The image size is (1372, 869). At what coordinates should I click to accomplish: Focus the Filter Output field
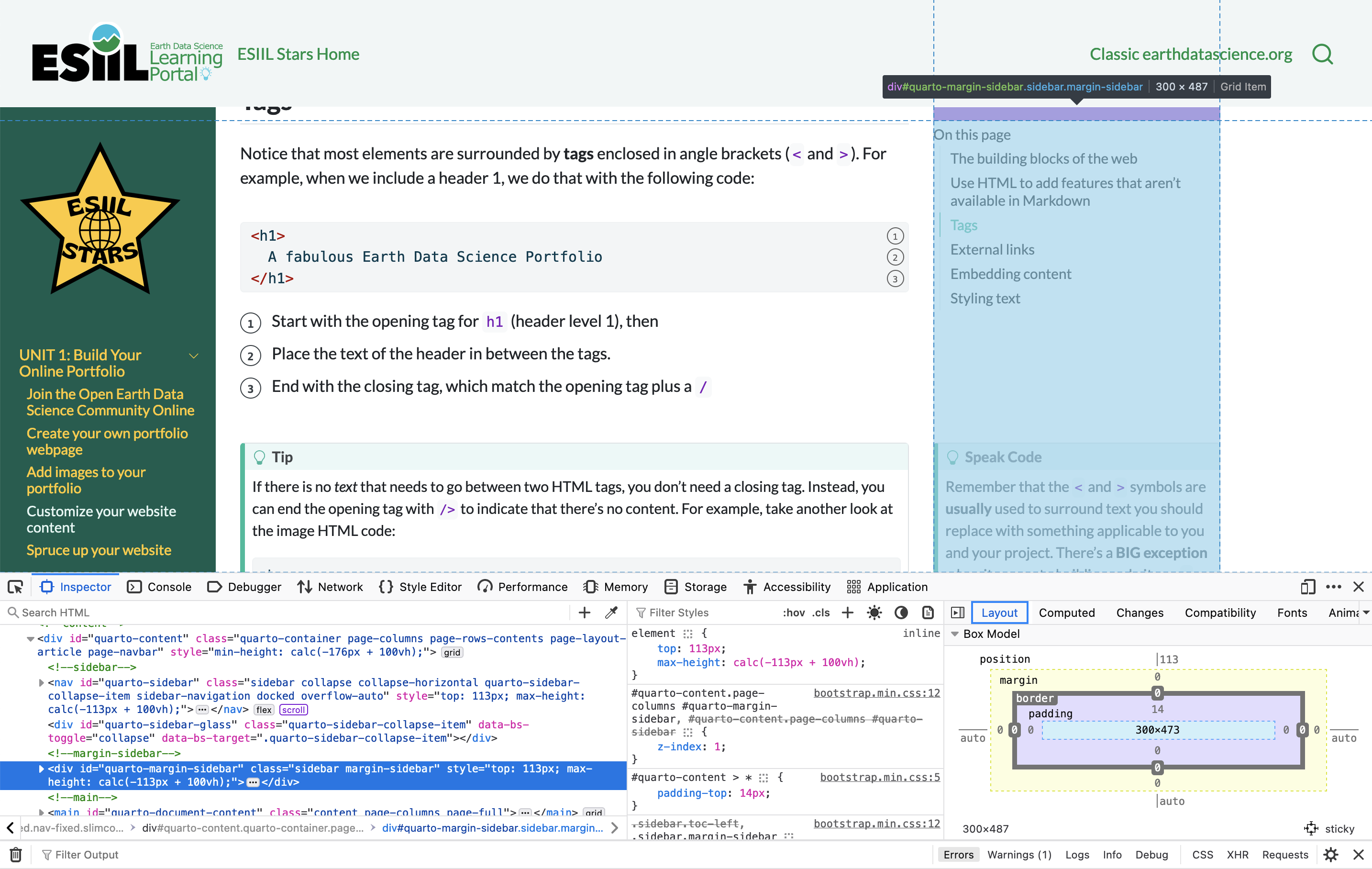pos(484,854)
